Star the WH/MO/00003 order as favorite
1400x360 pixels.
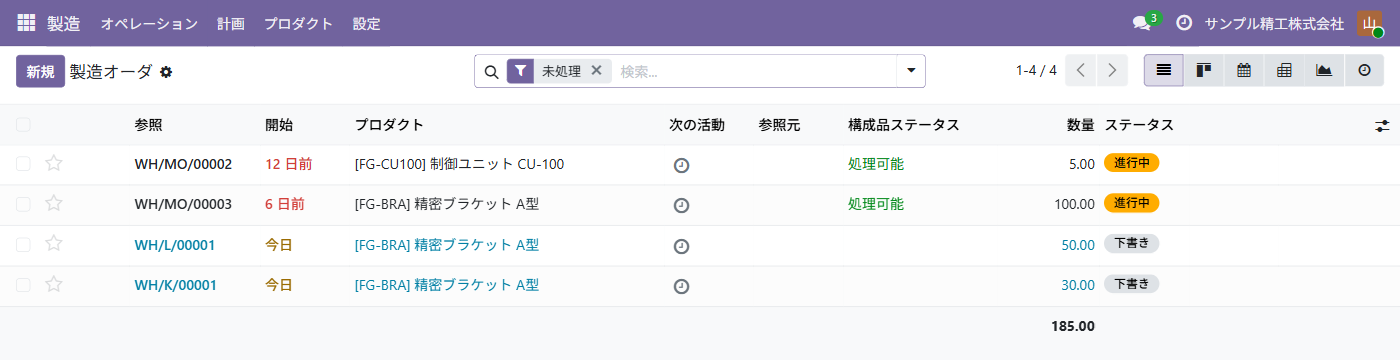tap(54, 204)
